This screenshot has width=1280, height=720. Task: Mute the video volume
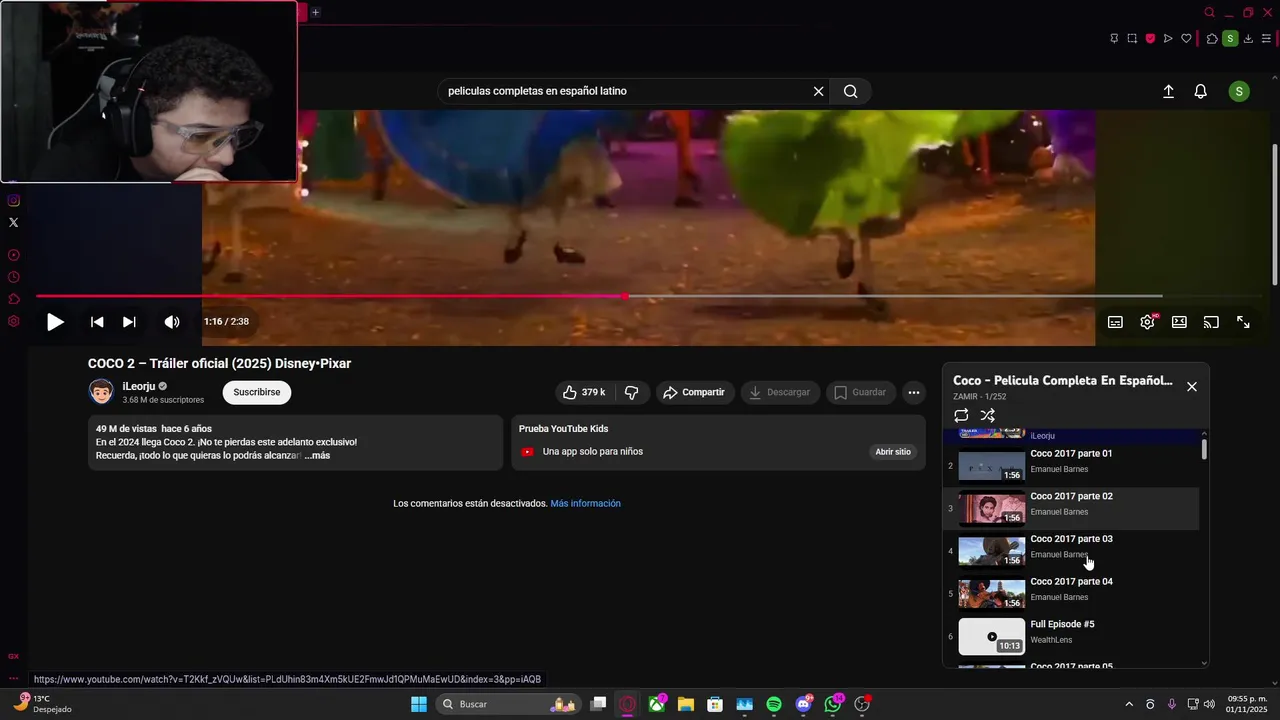(172, 322)
